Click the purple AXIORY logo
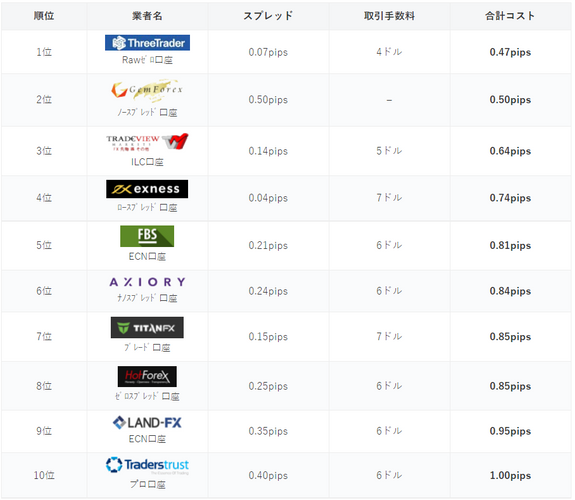 [x=147, y=282]
